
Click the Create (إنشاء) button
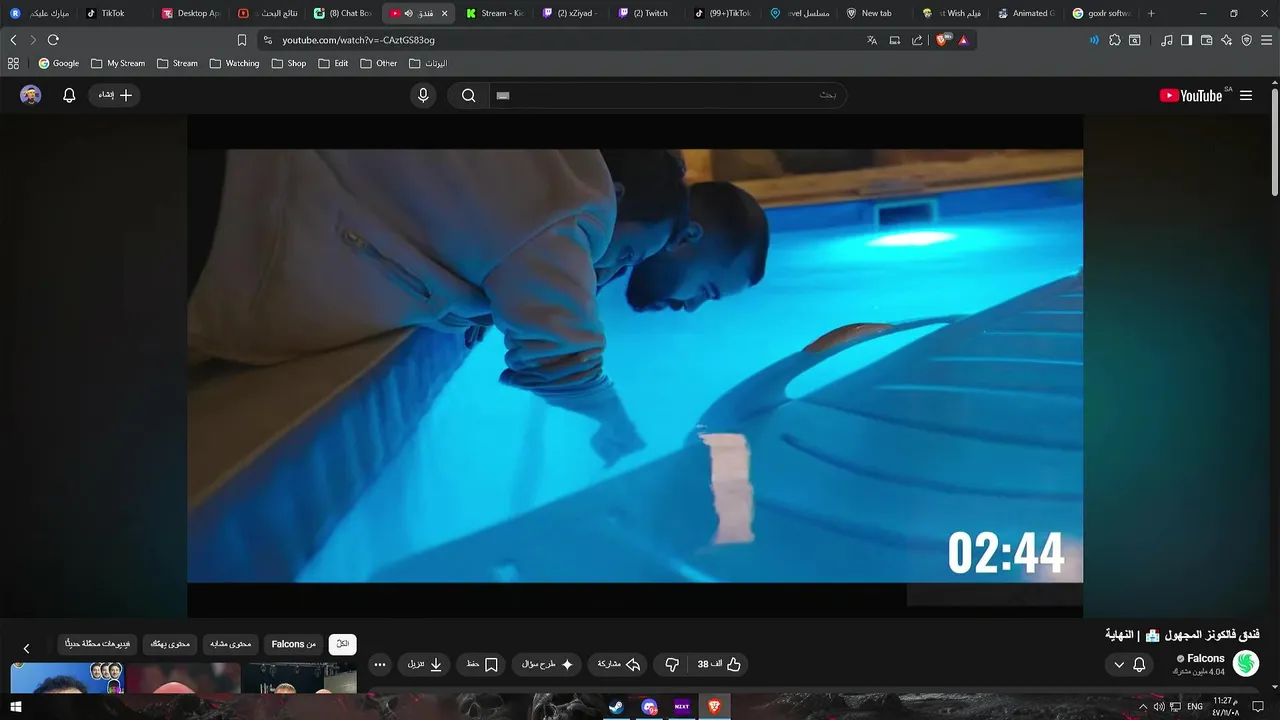click(x=114, y=95)
